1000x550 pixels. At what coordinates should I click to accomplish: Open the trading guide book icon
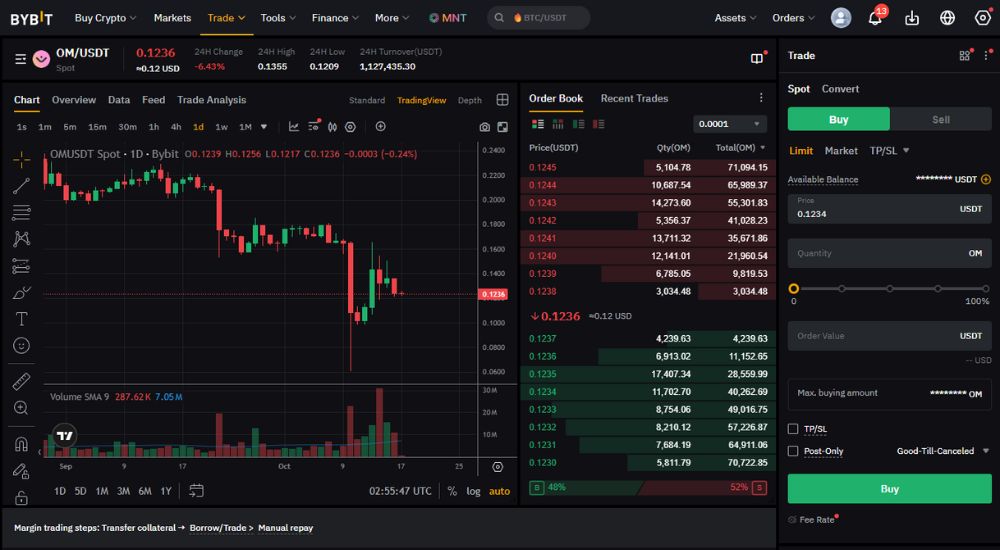tap(757, 58)
